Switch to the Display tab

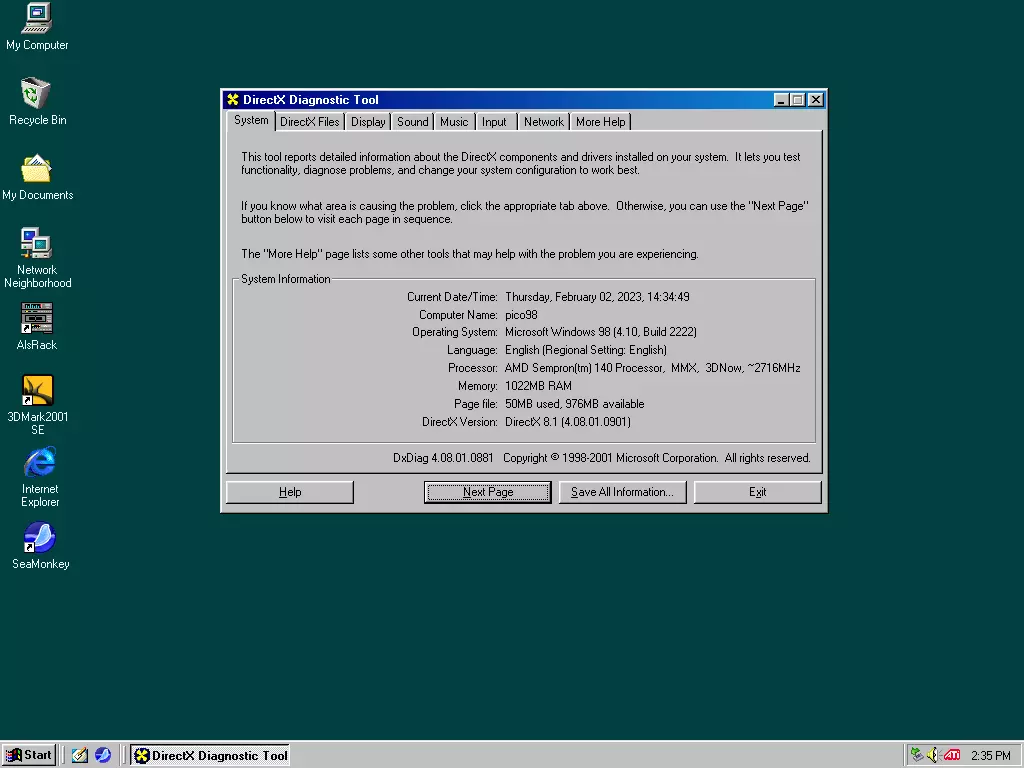[x=368, y=122]
